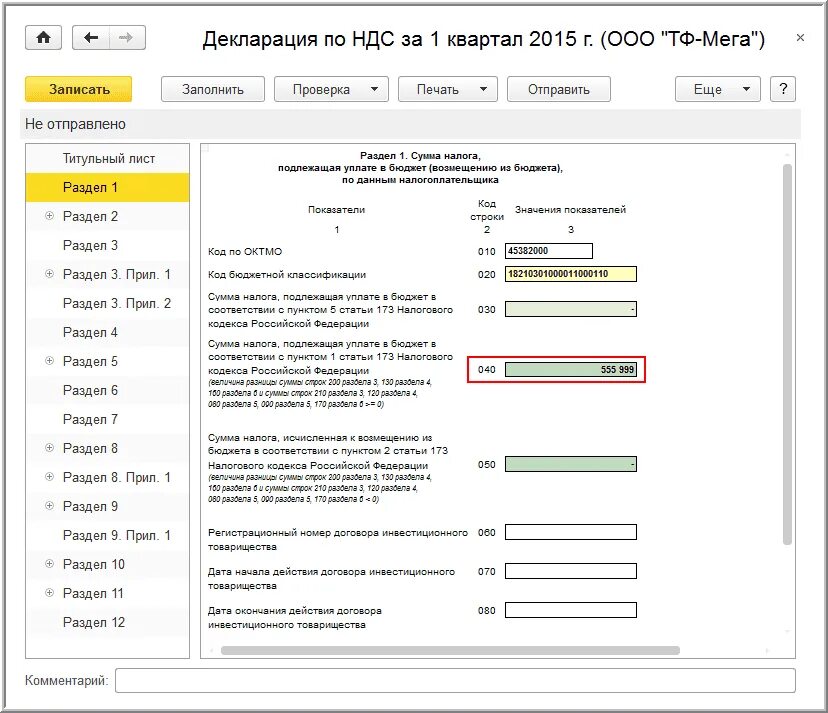The height and width of the screenshot is (713, 828).
Task: Expand the Раздел 2 node
Action: (49, 215)
